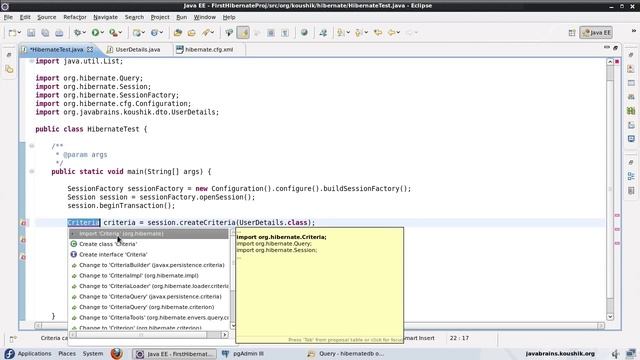Viewport: 640px width, 360px height.
Task: Launch Firefox from the panel
Action: (x=117, y=353)
